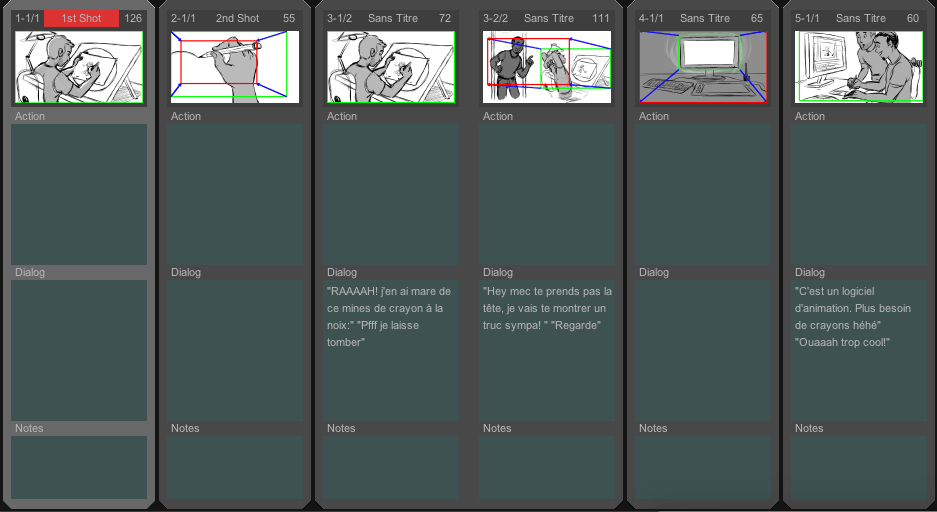Select the shot 5-1/1 thumbnail of two men

pyautogui.click(x=859, y=67)
